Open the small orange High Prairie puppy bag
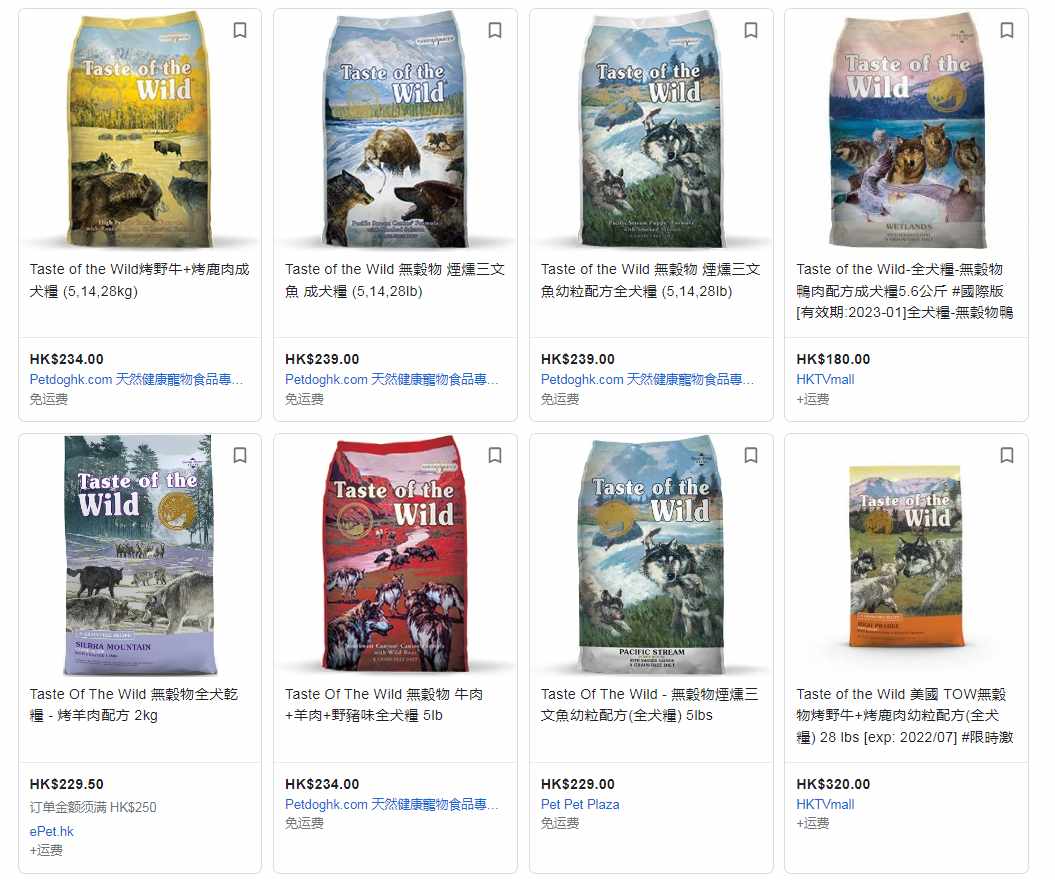This screenshot has height=880, width=1055. (906, 556)
